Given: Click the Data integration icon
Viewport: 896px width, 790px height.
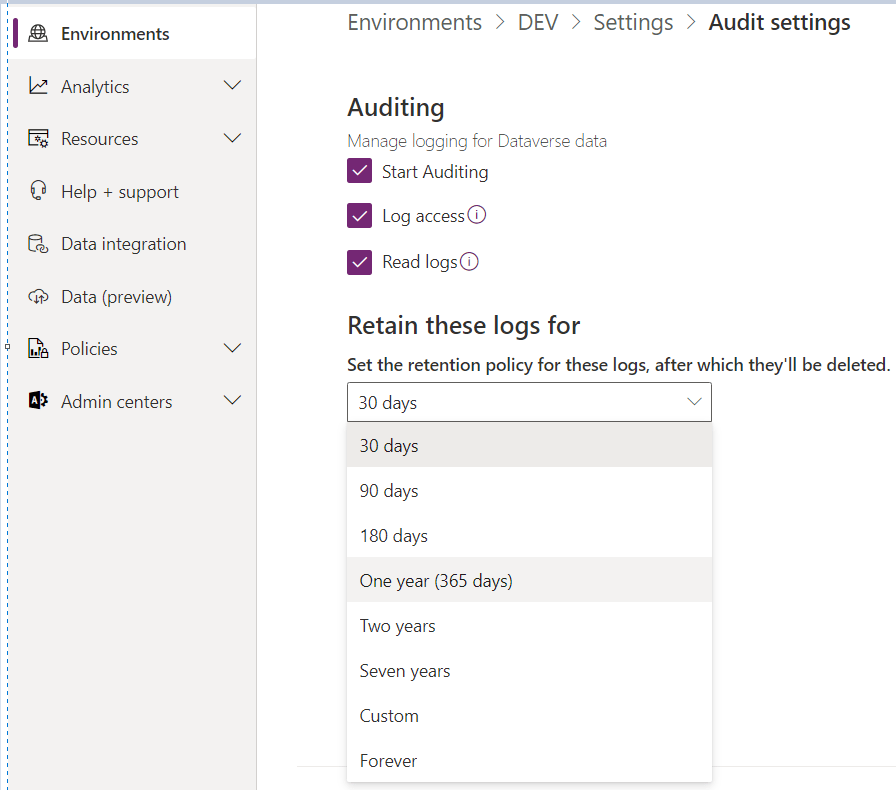Looking at the screenshot, I should pyautogui.click(x=38, y=244).
